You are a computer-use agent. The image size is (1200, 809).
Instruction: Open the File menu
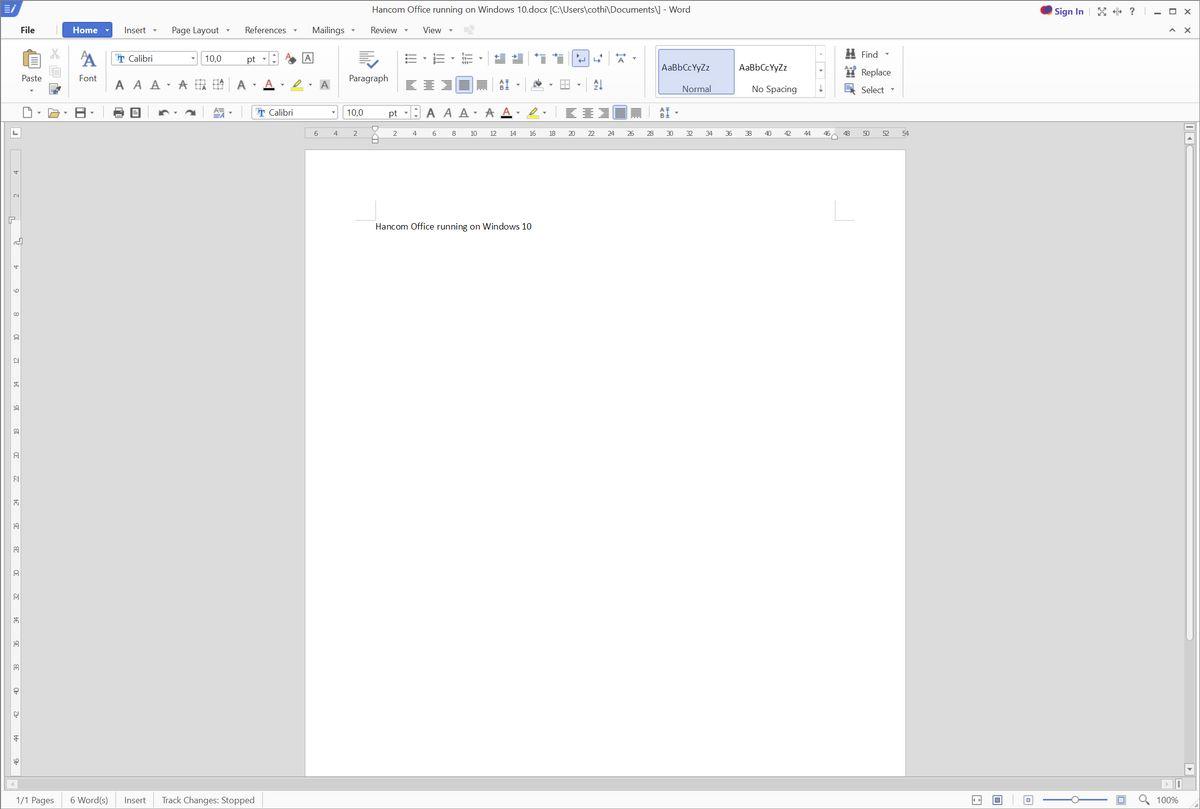(28, 30)
